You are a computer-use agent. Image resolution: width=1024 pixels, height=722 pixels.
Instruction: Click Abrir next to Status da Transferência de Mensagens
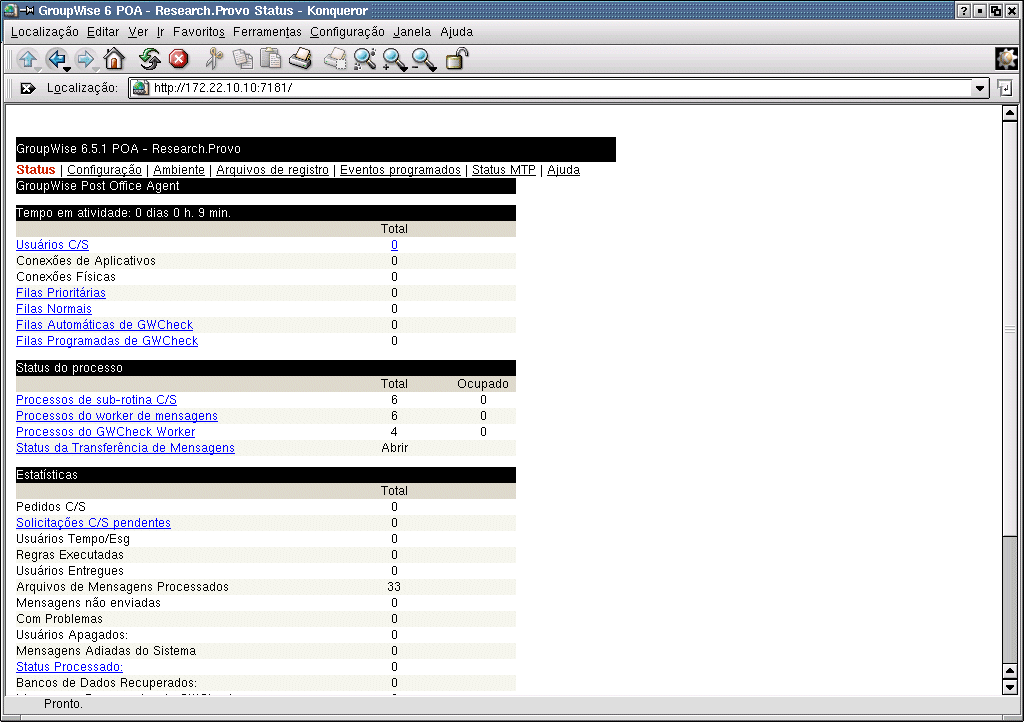394,448
